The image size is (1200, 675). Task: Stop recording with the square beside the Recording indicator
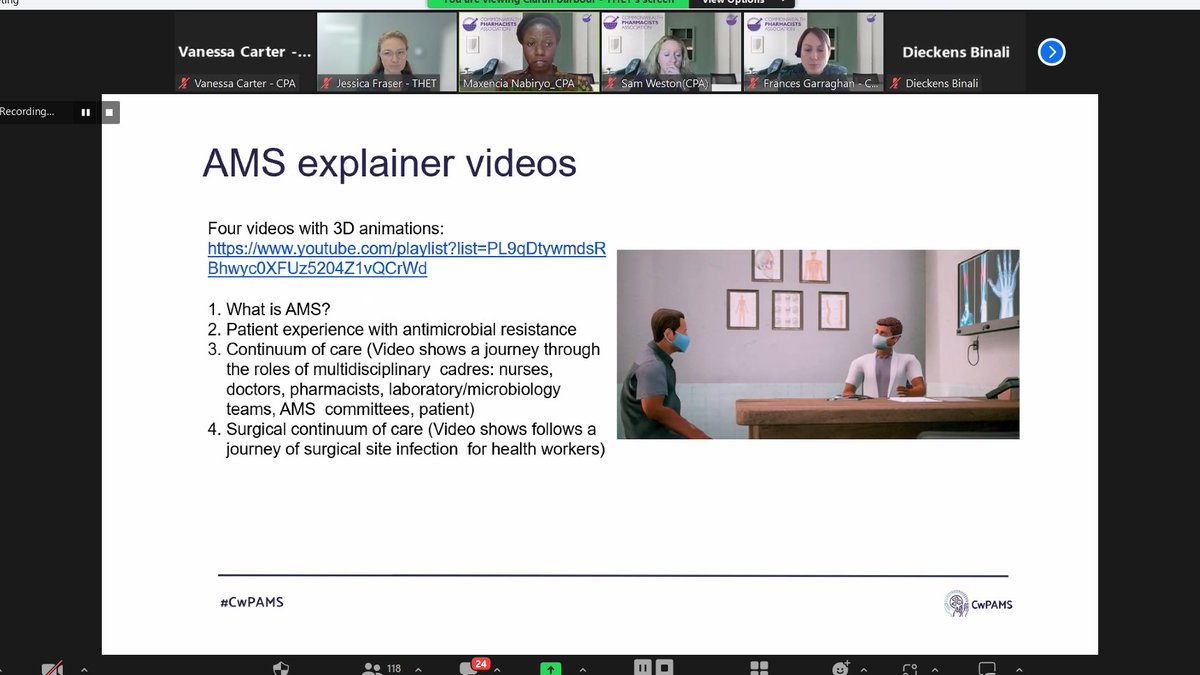click(x=110, y=112)
